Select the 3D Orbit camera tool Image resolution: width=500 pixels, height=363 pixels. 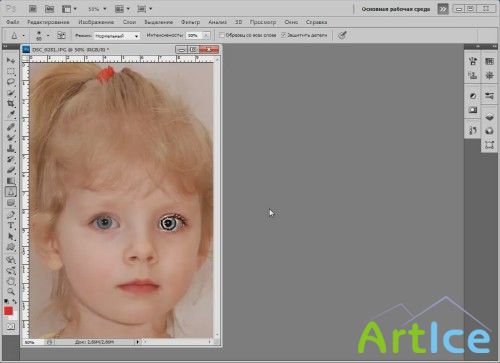tap(11, 271)
